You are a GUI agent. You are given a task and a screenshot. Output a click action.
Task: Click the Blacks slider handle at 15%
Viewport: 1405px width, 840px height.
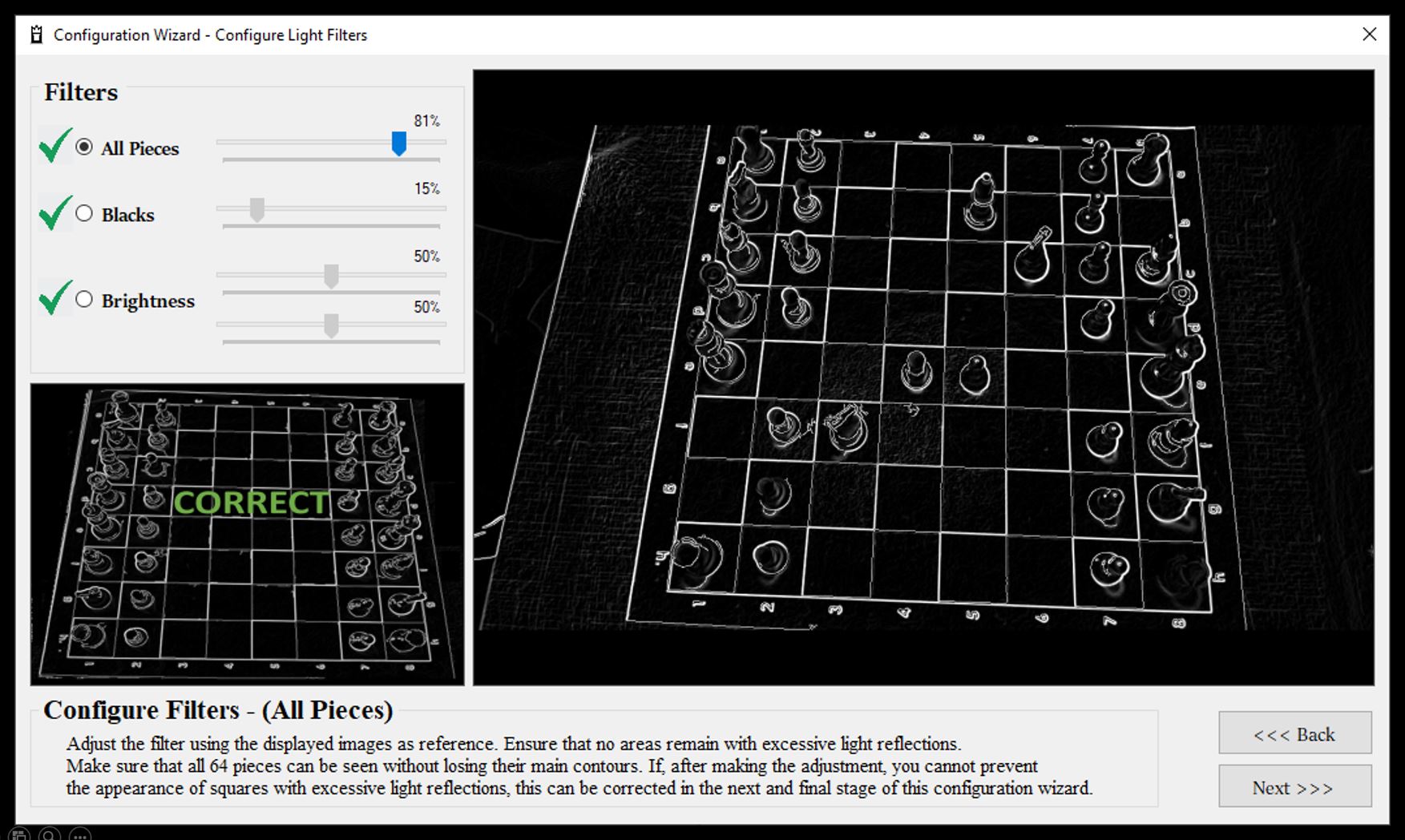256,210
